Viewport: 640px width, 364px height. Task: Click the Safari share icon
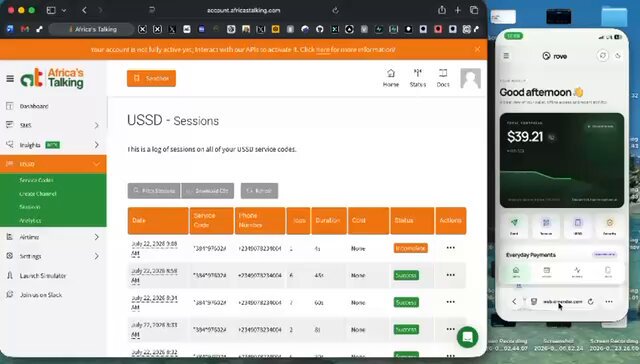coord(442,10)
